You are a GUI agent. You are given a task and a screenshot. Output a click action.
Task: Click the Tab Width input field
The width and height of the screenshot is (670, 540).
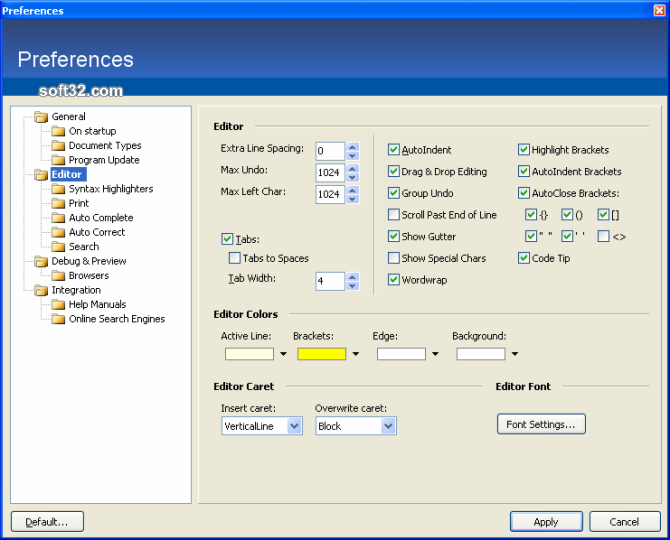pyautogui.click(x=330, y=281)
